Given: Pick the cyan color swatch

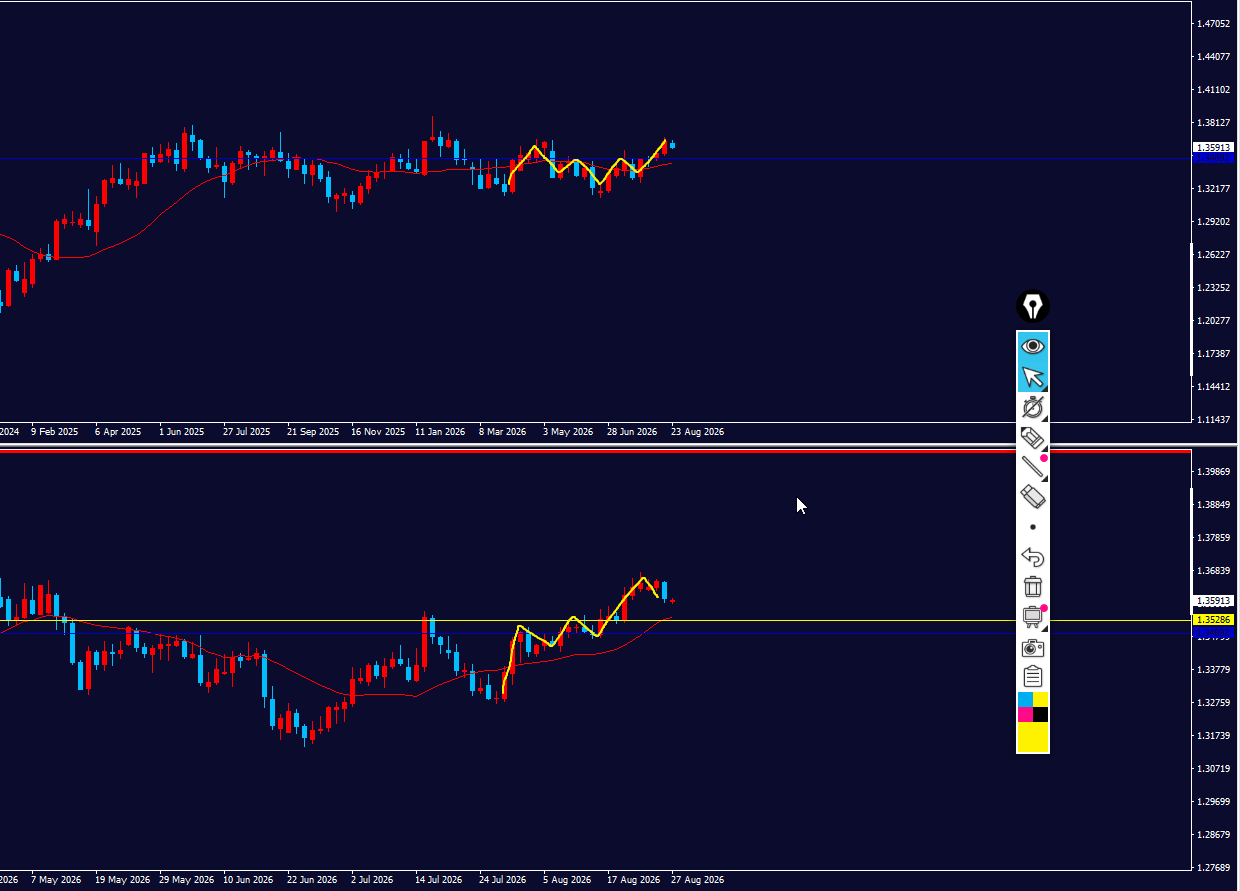Looking at the screenshot, I should pos(1025,699).
